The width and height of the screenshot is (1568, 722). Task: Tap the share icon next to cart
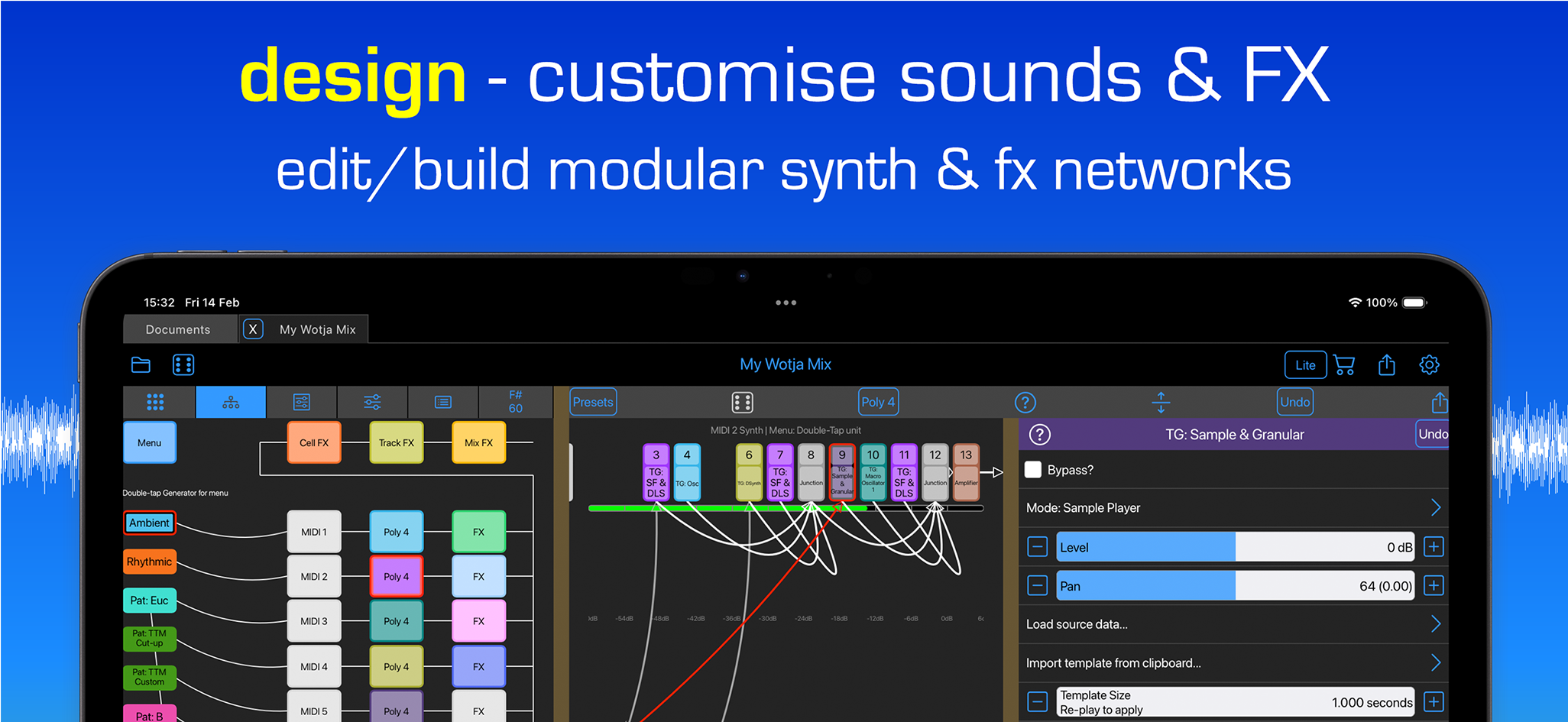tap(1386, 365)
